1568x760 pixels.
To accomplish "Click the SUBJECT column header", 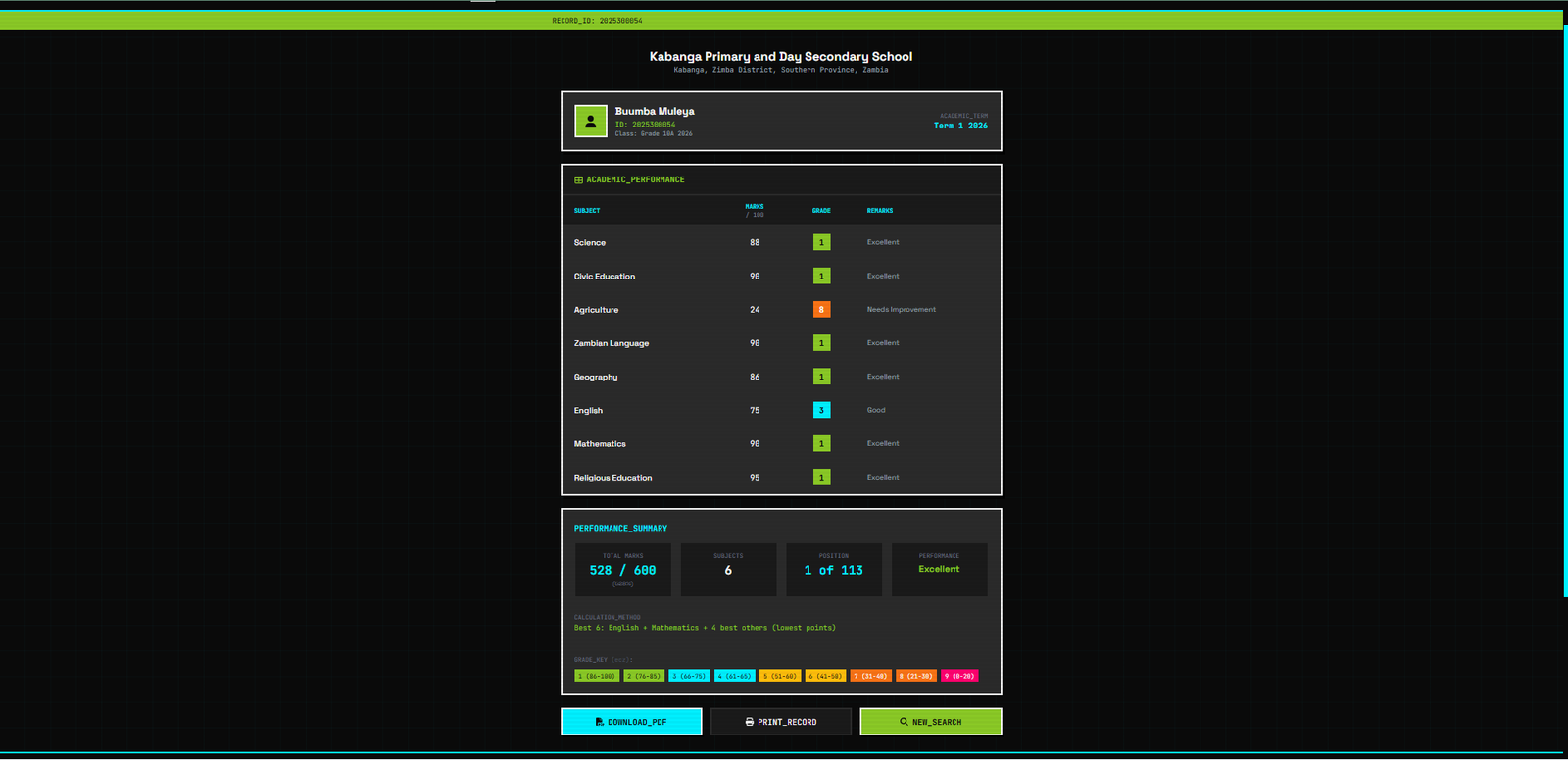I will click(587, 211).
